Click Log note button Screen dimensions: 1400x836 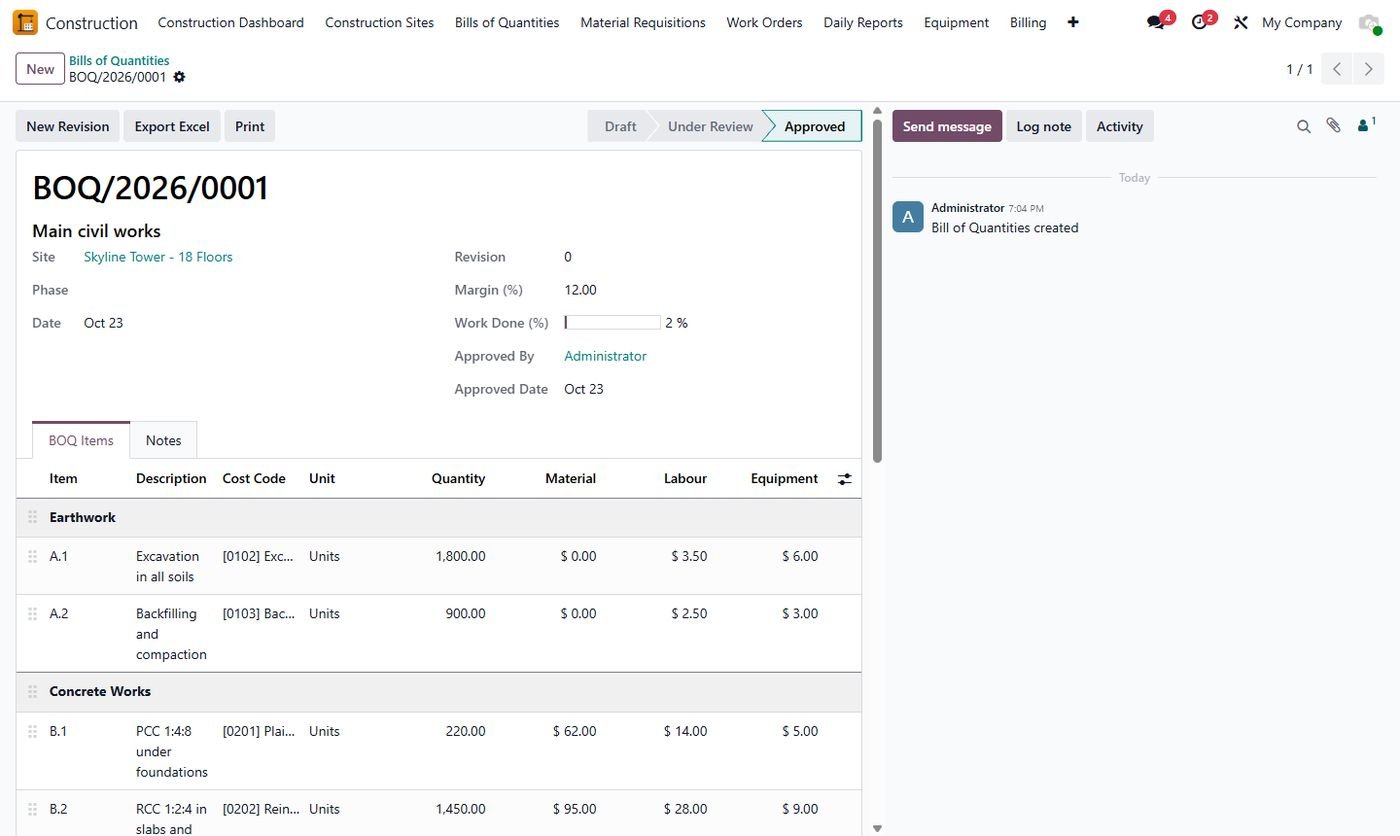coord(1043,126)
